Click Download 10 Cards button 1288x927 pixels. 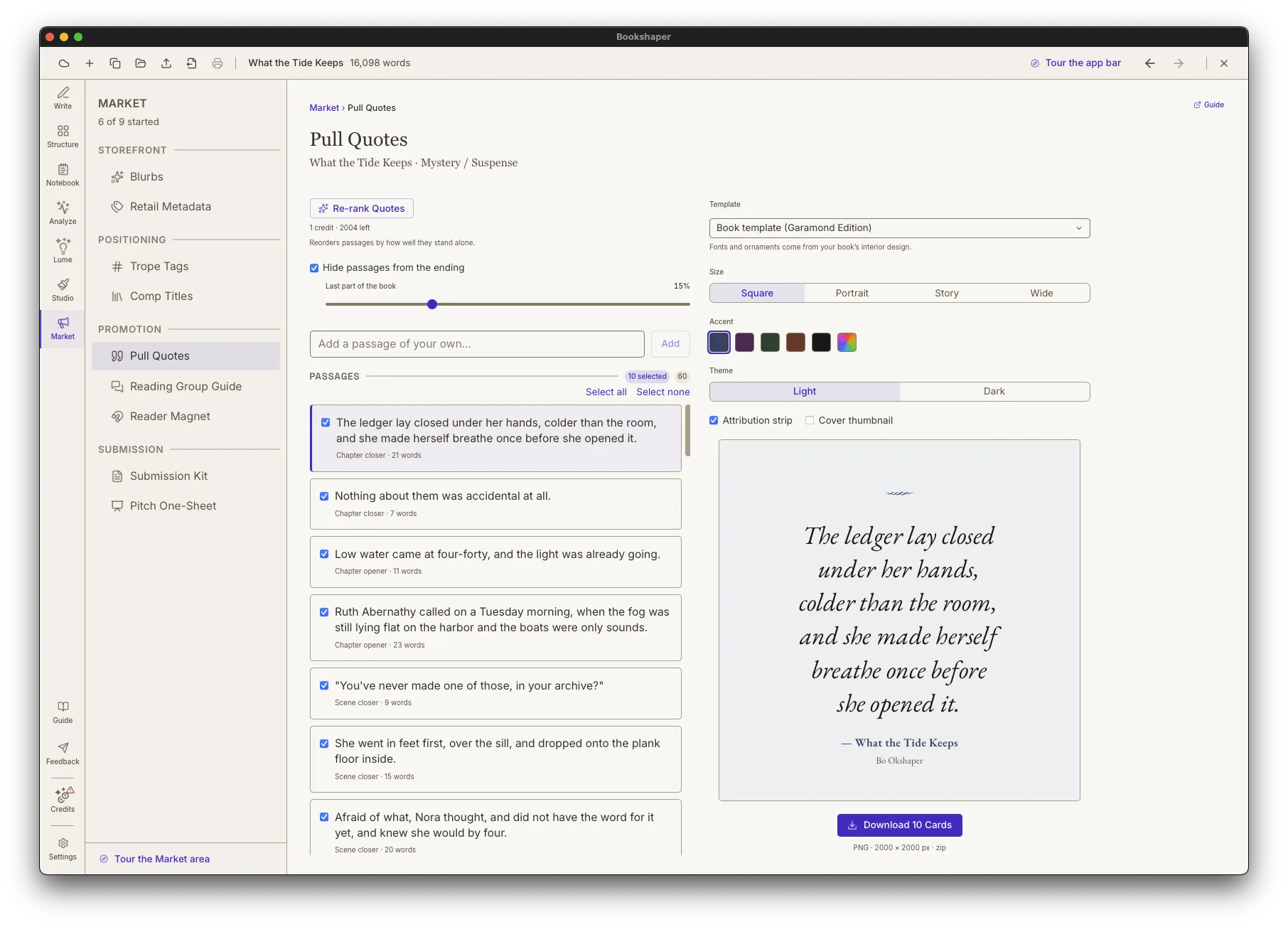(x=899, y=825)
